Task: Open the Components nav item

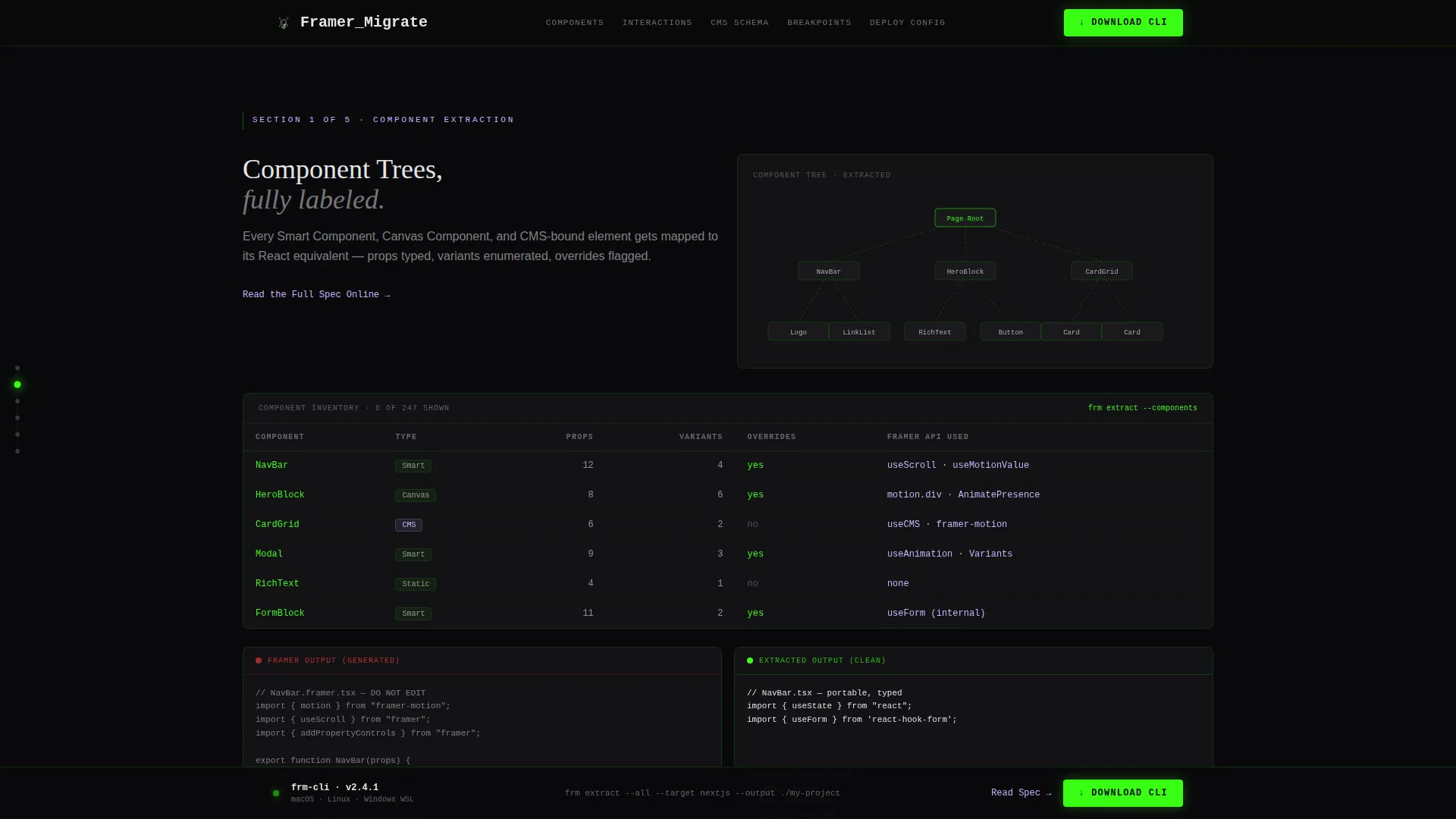Action: pos(575,23)
